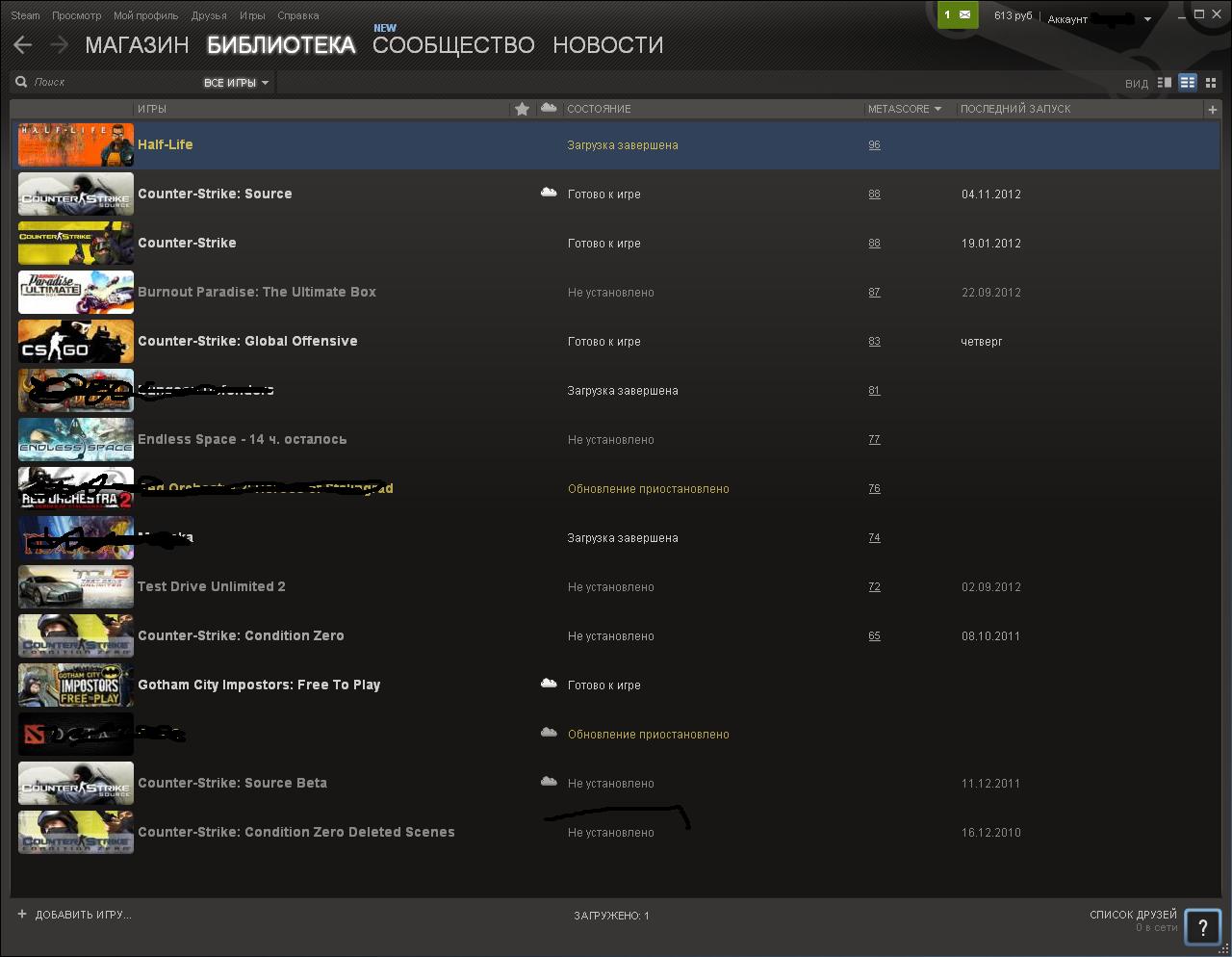The height and width of the screenshot is (957, 1232).
Task: Sort by METASCORE column header
Action: click(x=905, y=109)
